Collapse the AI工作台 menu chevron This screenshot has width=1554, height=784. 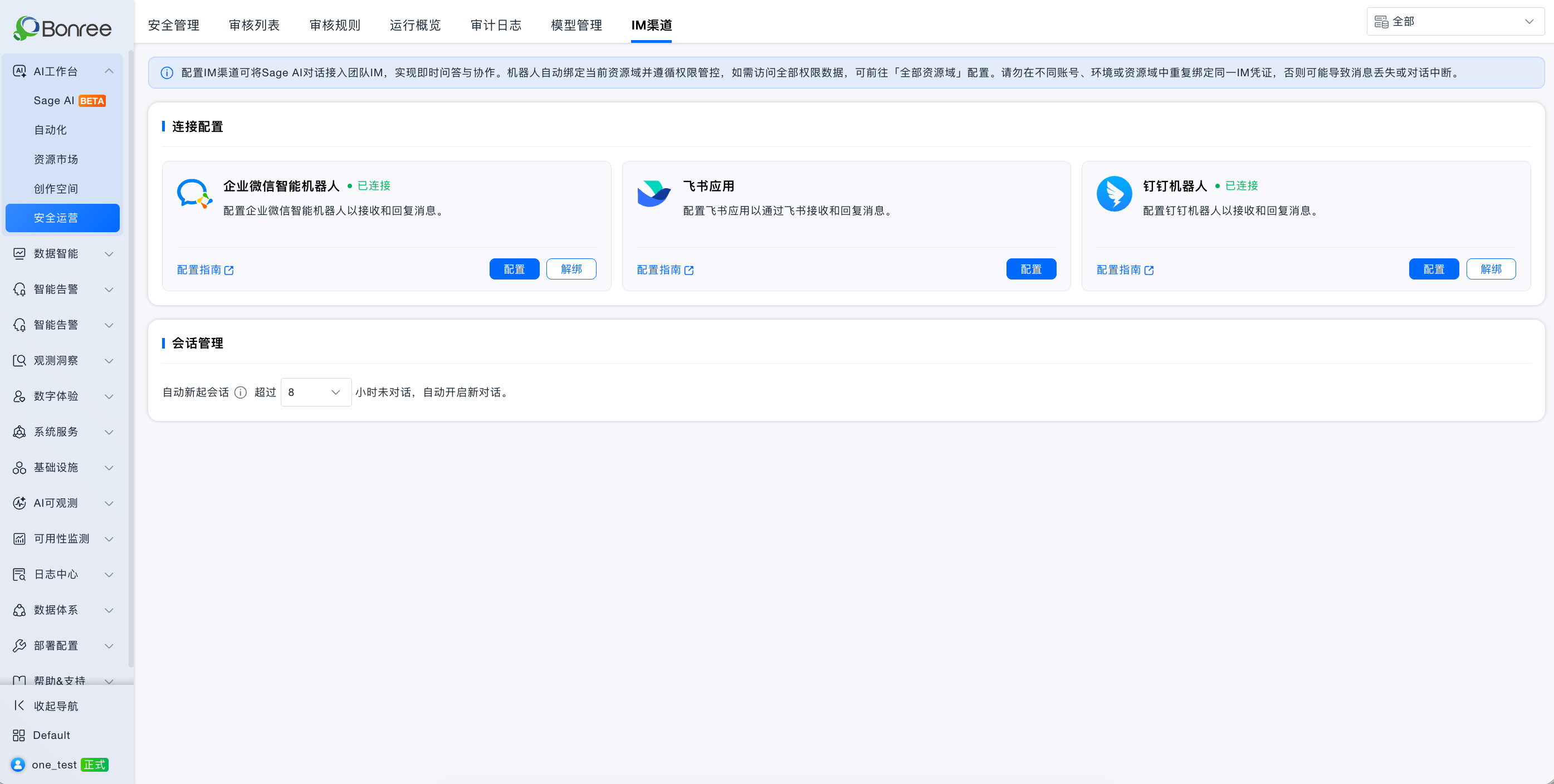point(109,71)
